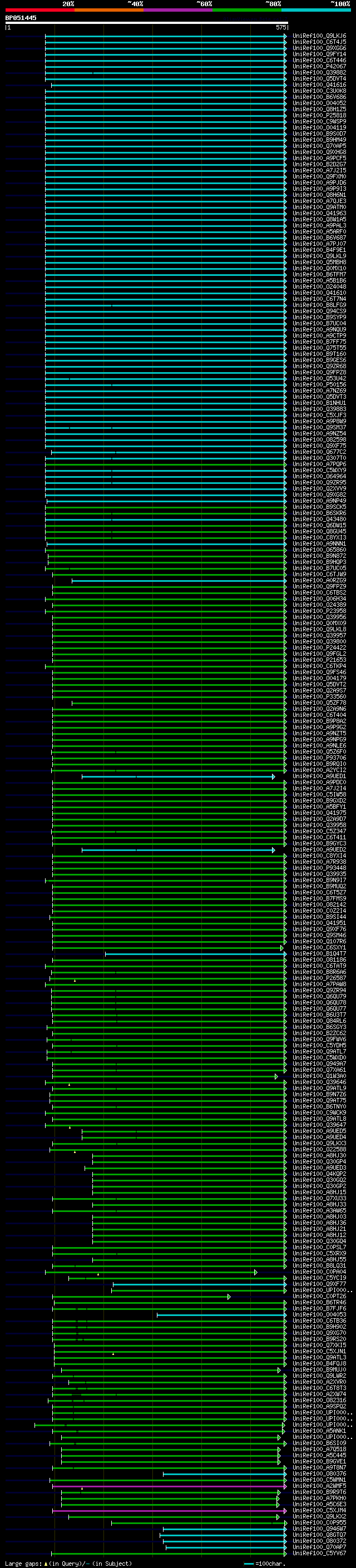Select the UniRef100_A5ANK1 label

[x=319, y=1431]
